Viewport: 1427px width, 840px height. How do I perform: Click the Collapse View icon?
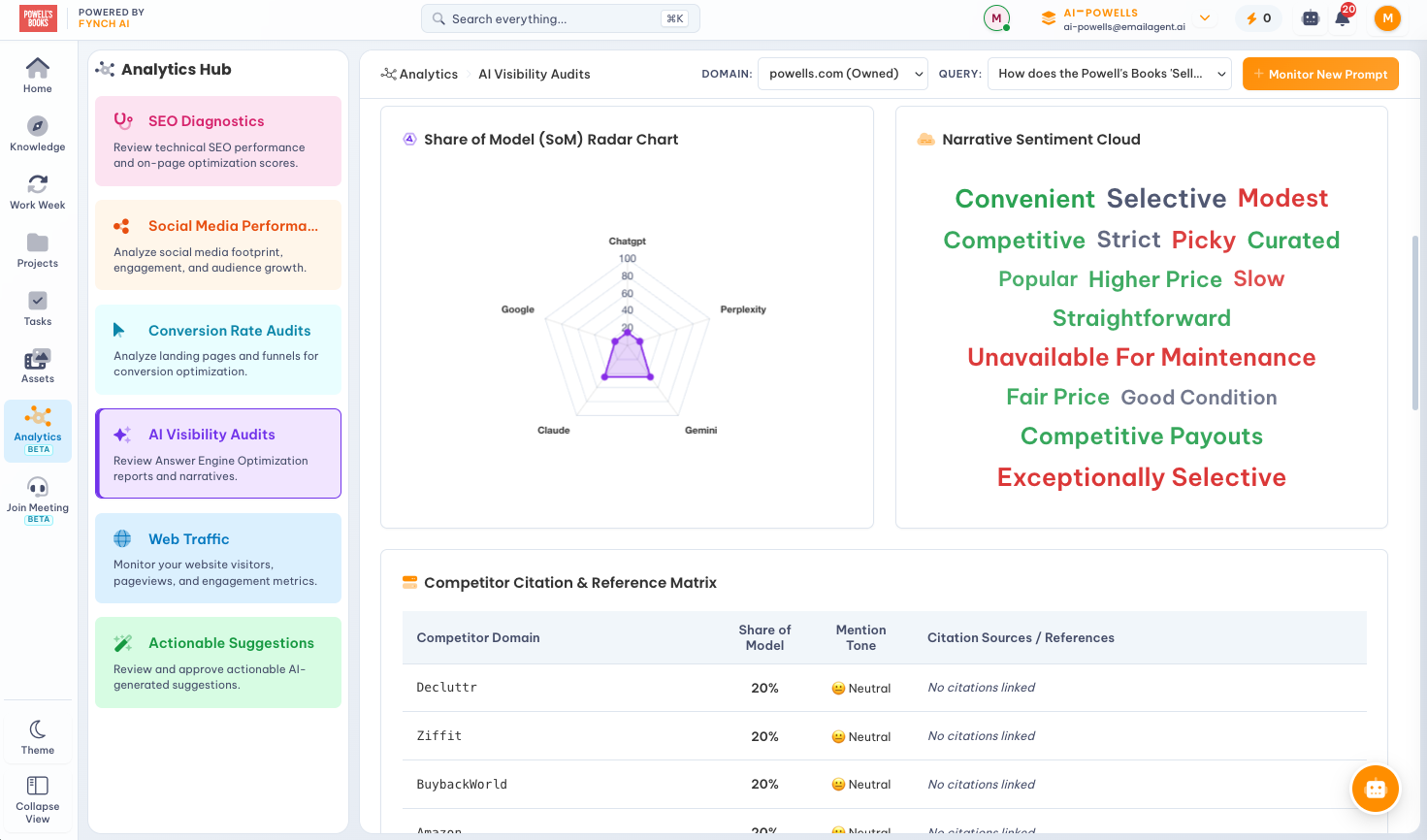point(38,786)
